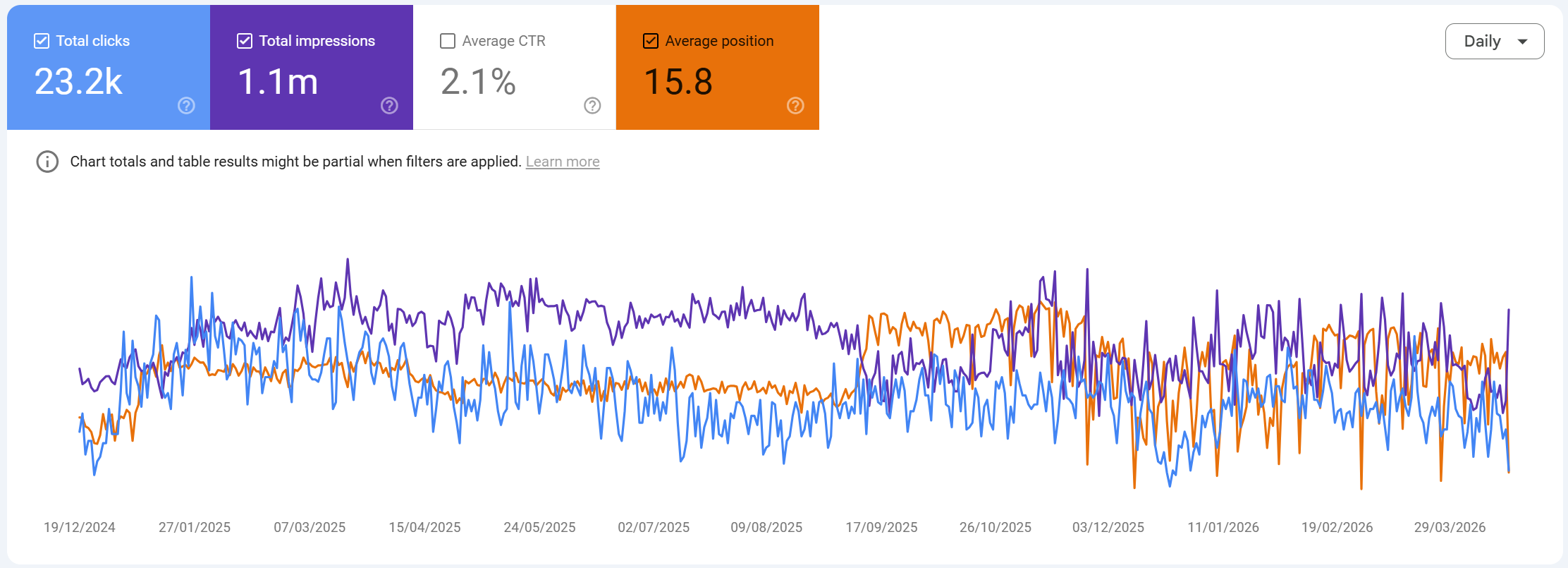Select the 1.1m Total impressions value
1568x568 pixels.
click(278, 82)
